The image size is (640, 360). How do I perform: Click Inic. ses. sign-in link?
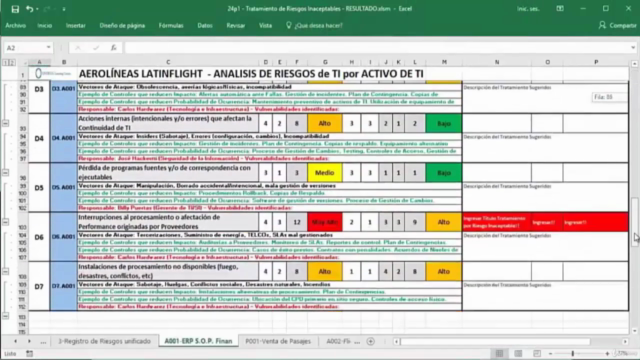click(x=528, y=9)
